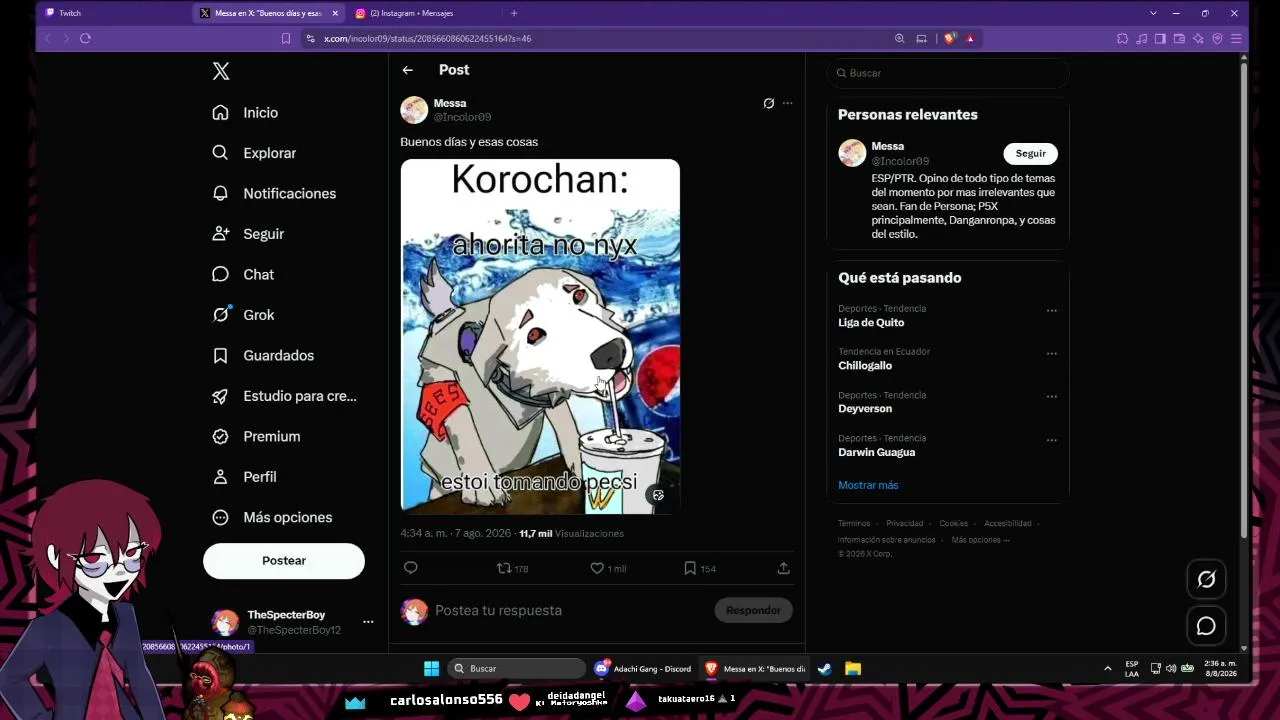Open Estudio para creadores
Screen dimensions: 1280x720
[284, 396]
